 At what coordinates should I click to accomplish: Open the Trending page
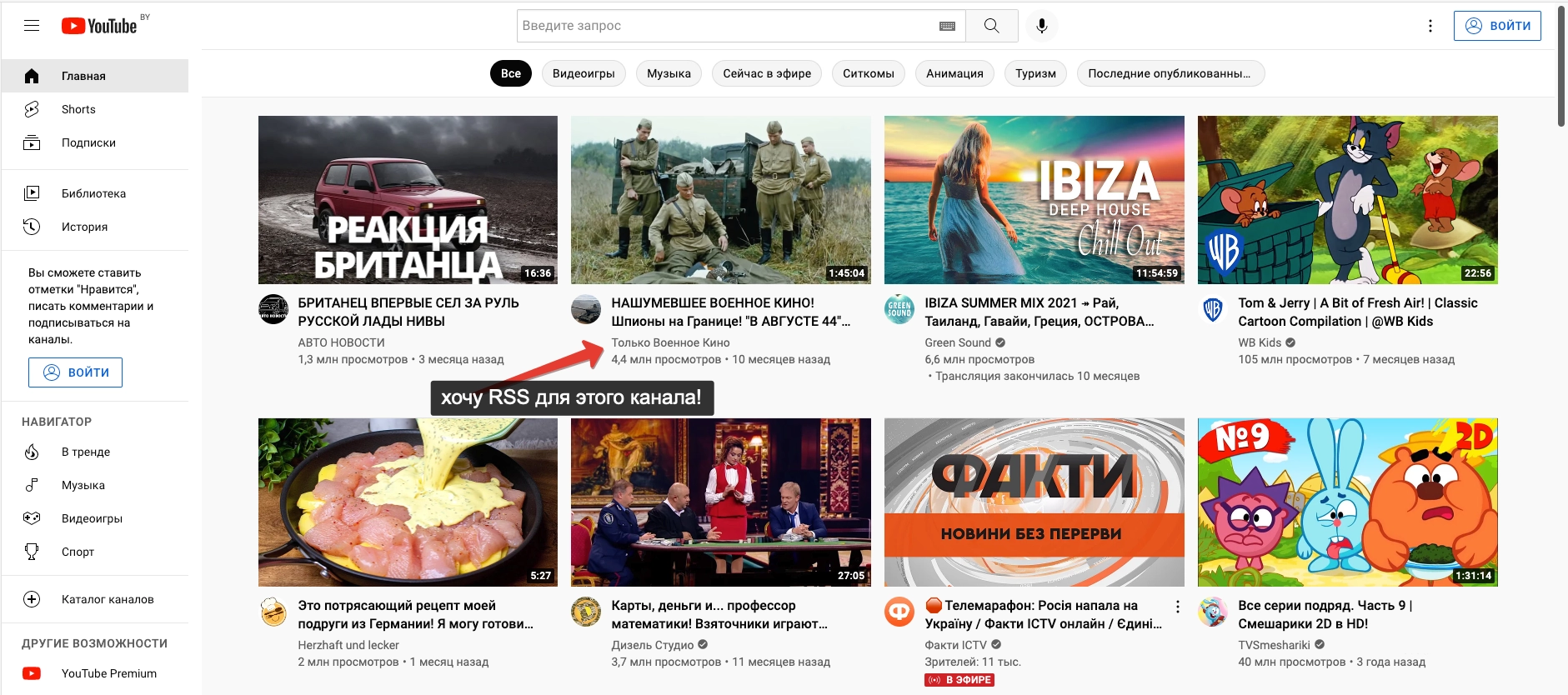(85, 452)
